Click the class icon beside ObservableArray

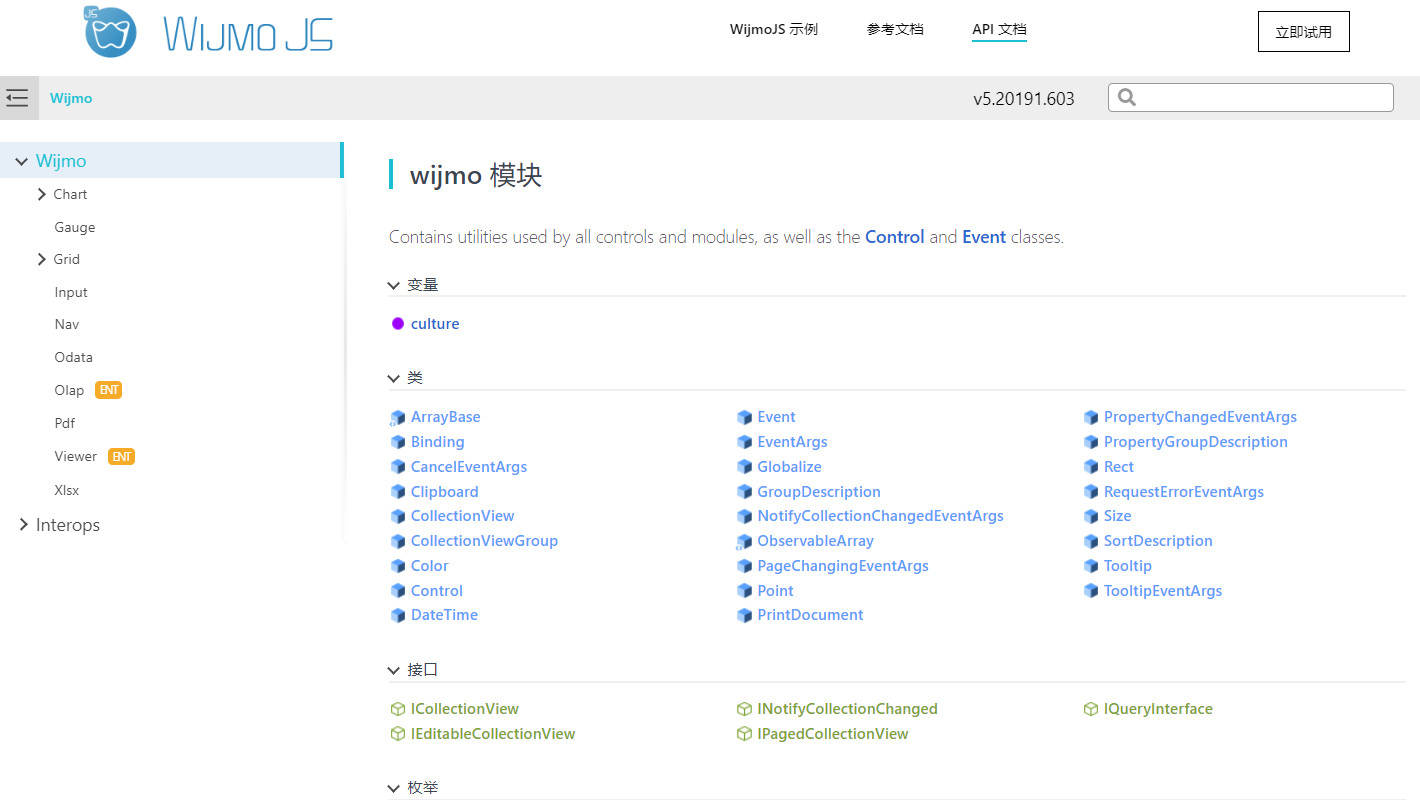(x=744, y=542)
